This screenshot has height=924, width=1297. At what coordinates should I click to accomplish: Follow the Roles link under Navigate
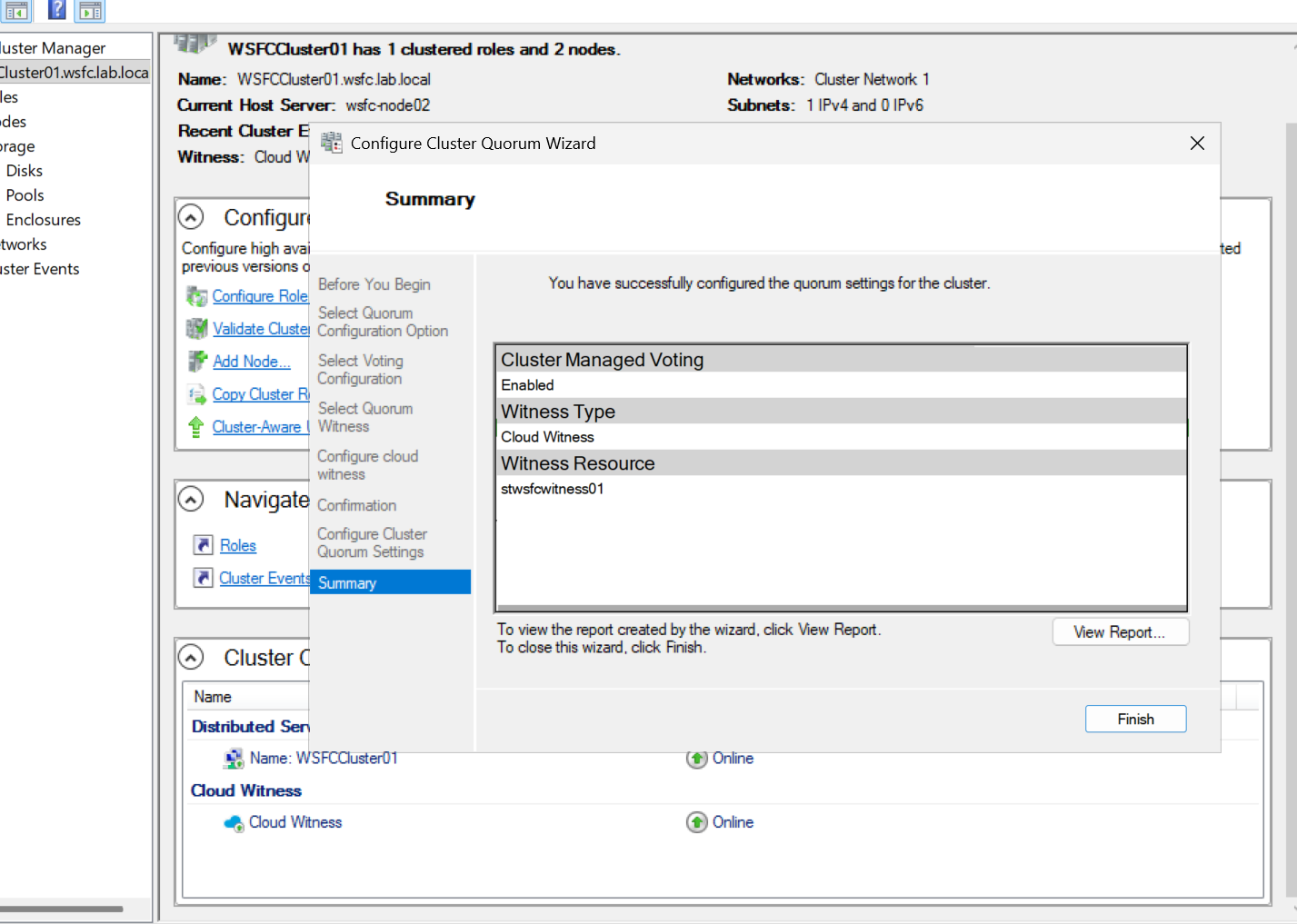(238, 545)
